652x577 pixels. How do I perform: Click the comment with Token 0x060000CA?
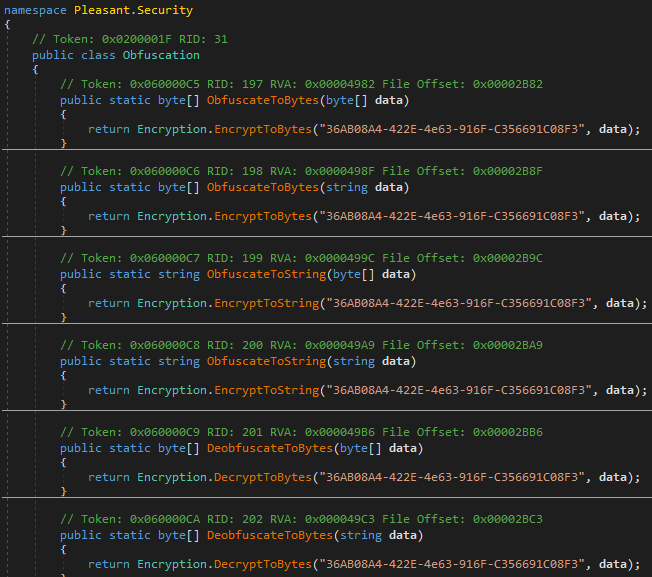(301, 519)
